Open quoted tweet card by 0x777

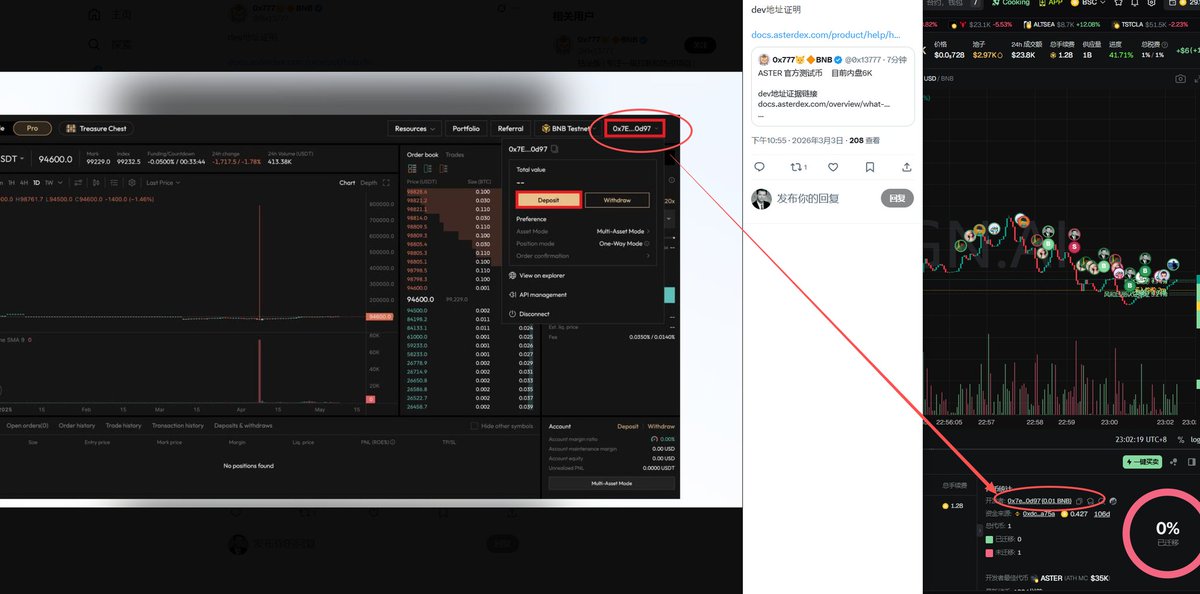(833, 87)
